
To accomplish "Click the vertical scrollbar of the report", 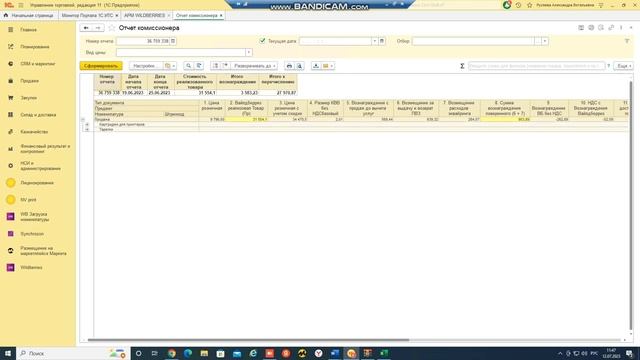I will point(631,205).
